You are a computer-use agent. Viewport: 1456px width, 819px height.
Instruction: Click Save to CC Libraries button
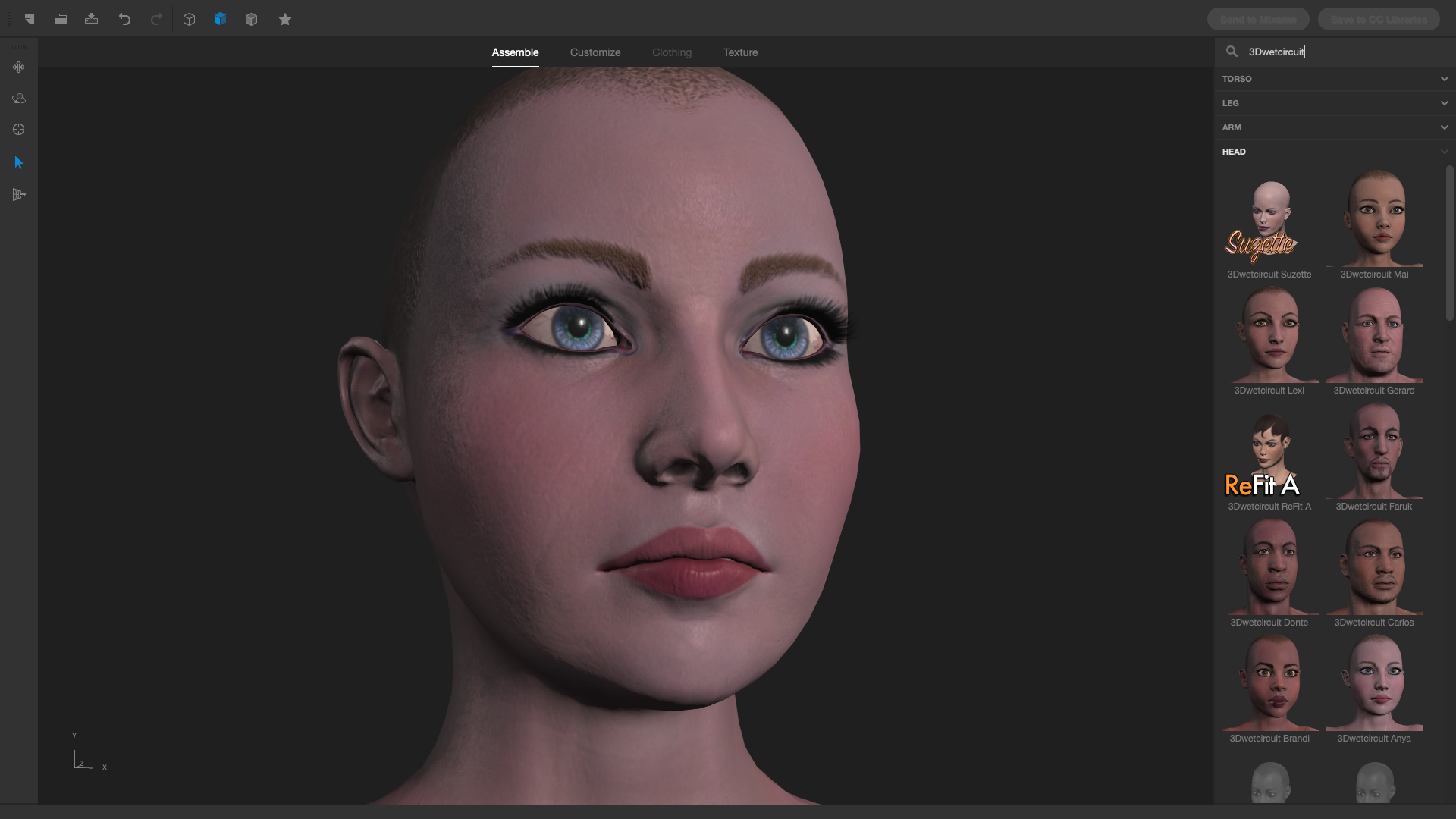[1379, 19]
